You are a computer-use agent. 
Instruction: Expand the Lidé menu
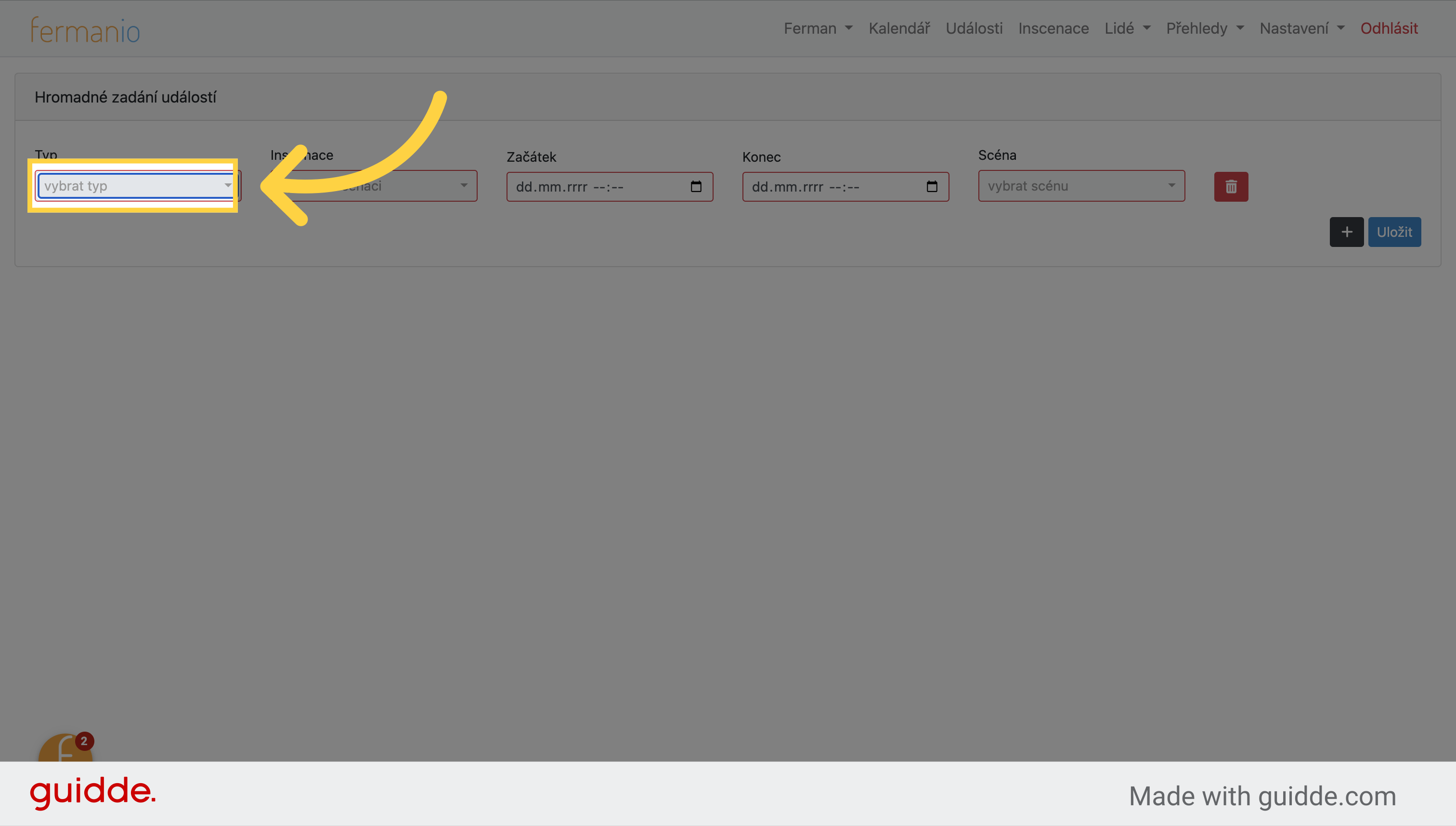pos(1127,28)
